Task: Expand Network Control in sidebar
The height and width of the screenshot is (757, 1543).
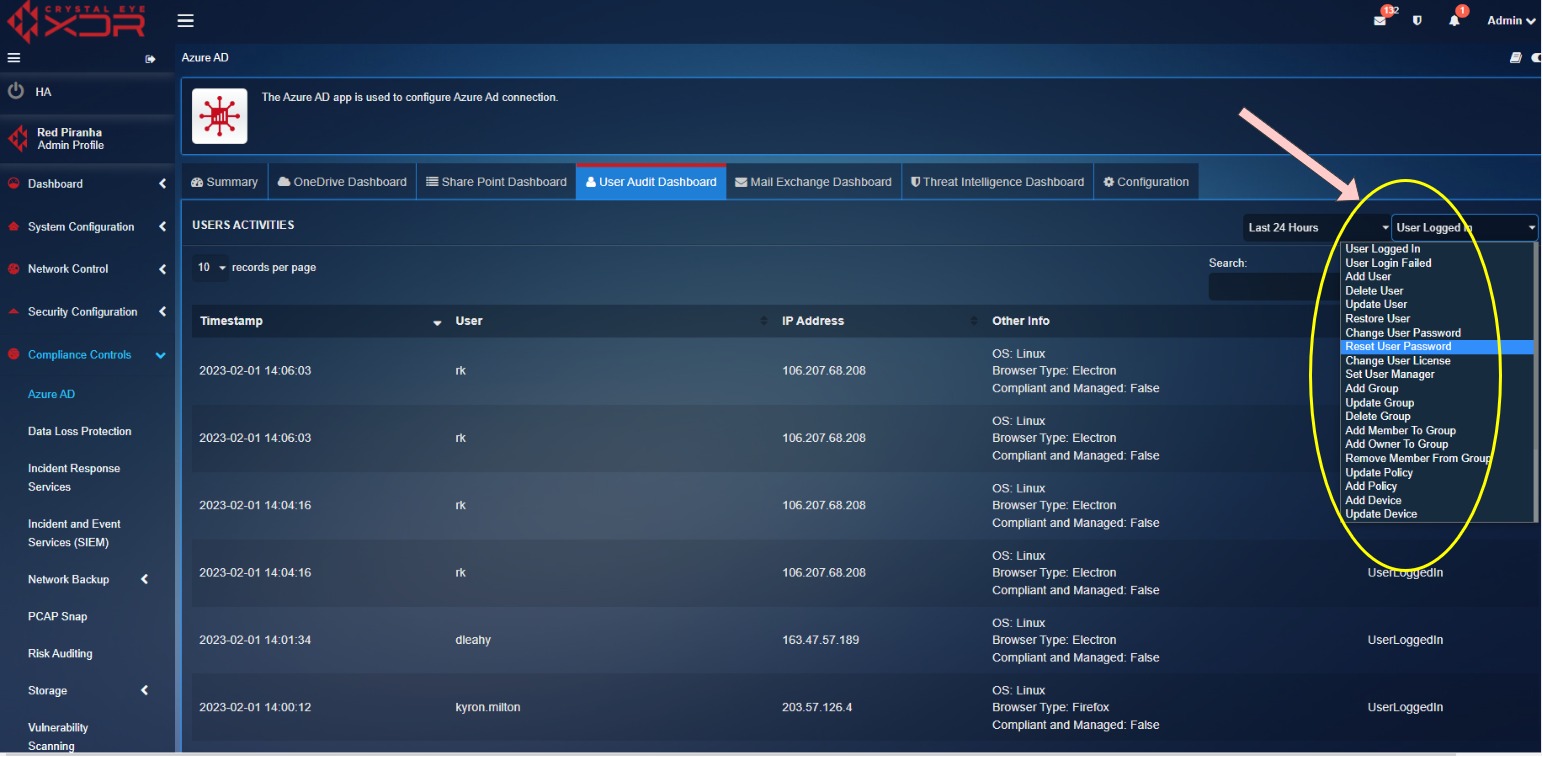Action: [87, 269]
